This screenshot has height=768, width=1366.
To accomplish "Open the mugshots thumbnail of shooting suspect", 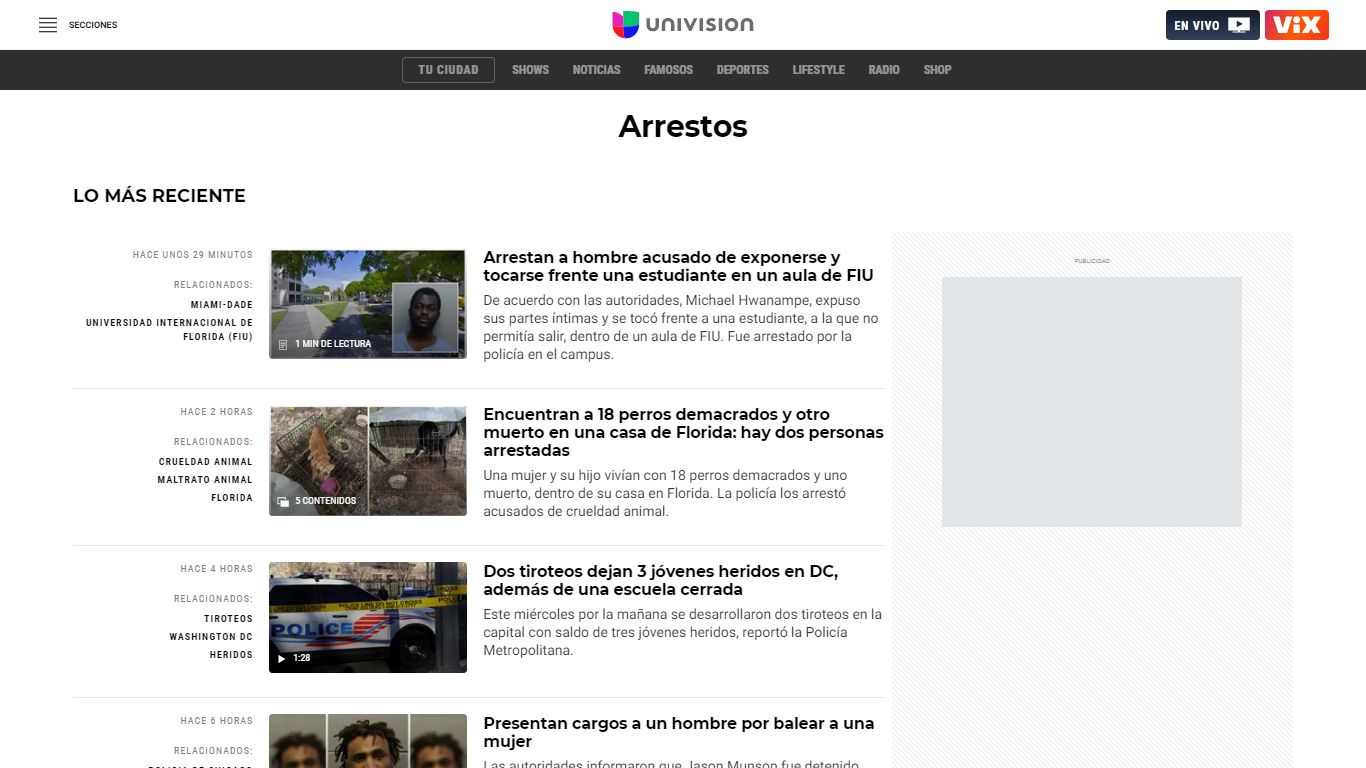I will 368,741.
